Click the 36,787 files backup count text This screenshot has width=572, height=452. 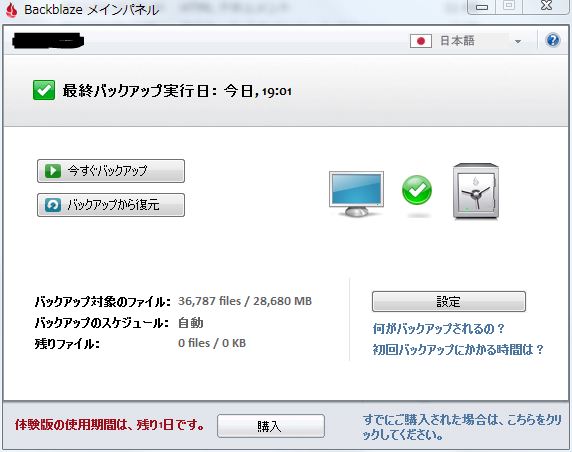pyautogui.click(x=209, y=301)
